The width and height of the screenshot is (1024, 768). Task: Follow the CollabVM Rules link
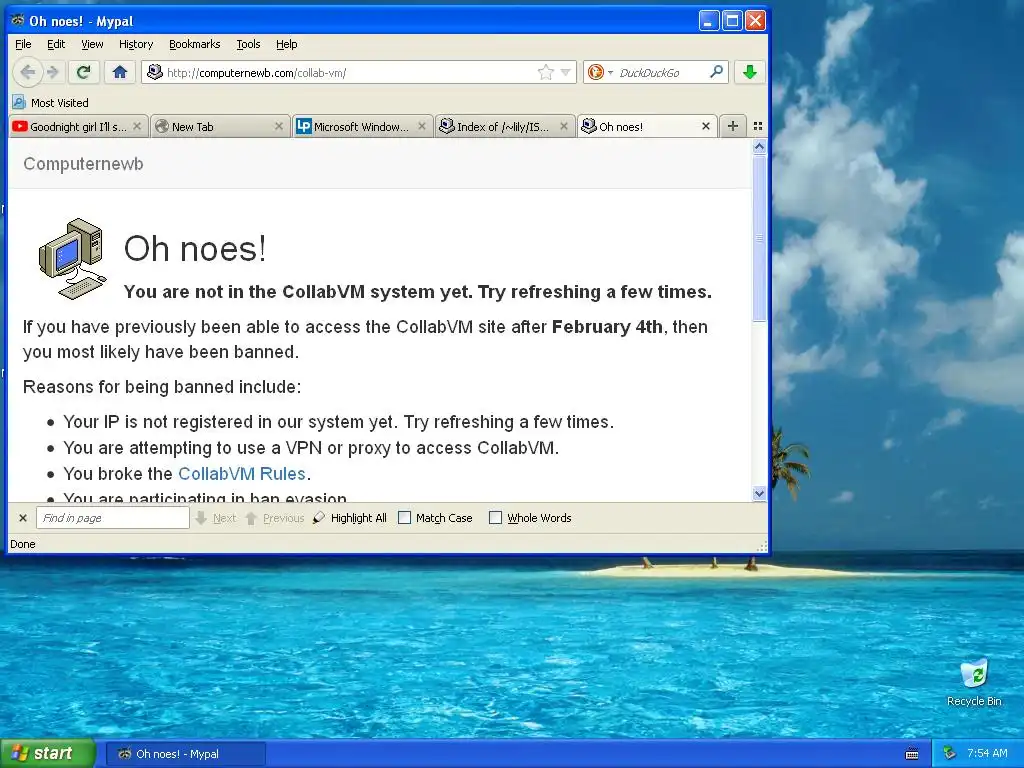[x=242, y=473]
